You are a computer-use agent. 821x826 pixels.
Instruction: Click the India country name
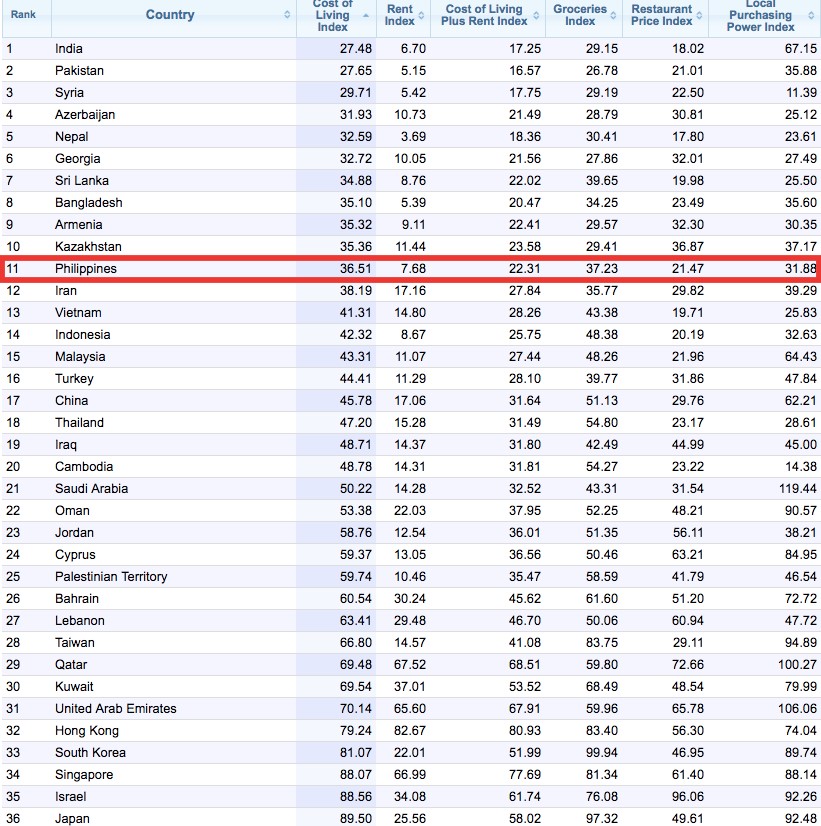click(x=69, y=49)
